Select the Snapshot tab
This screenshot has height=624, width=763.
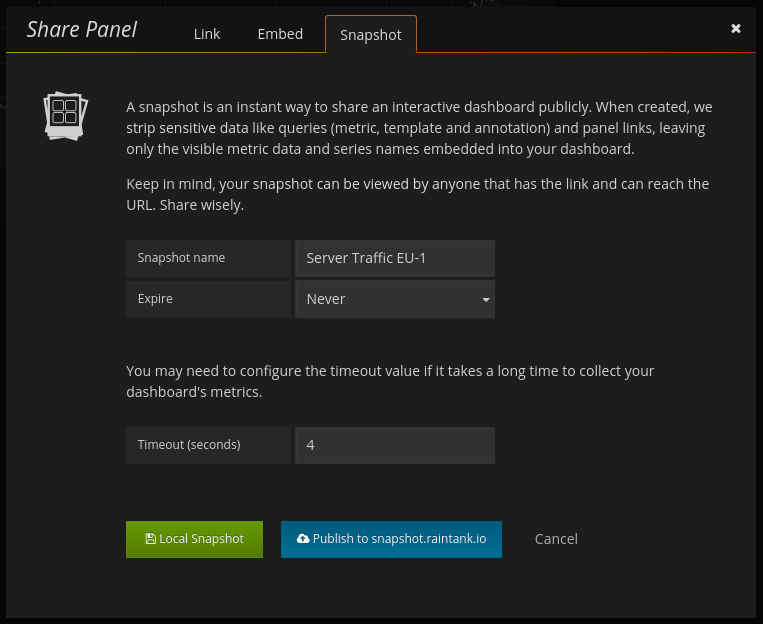pos(370,35)
